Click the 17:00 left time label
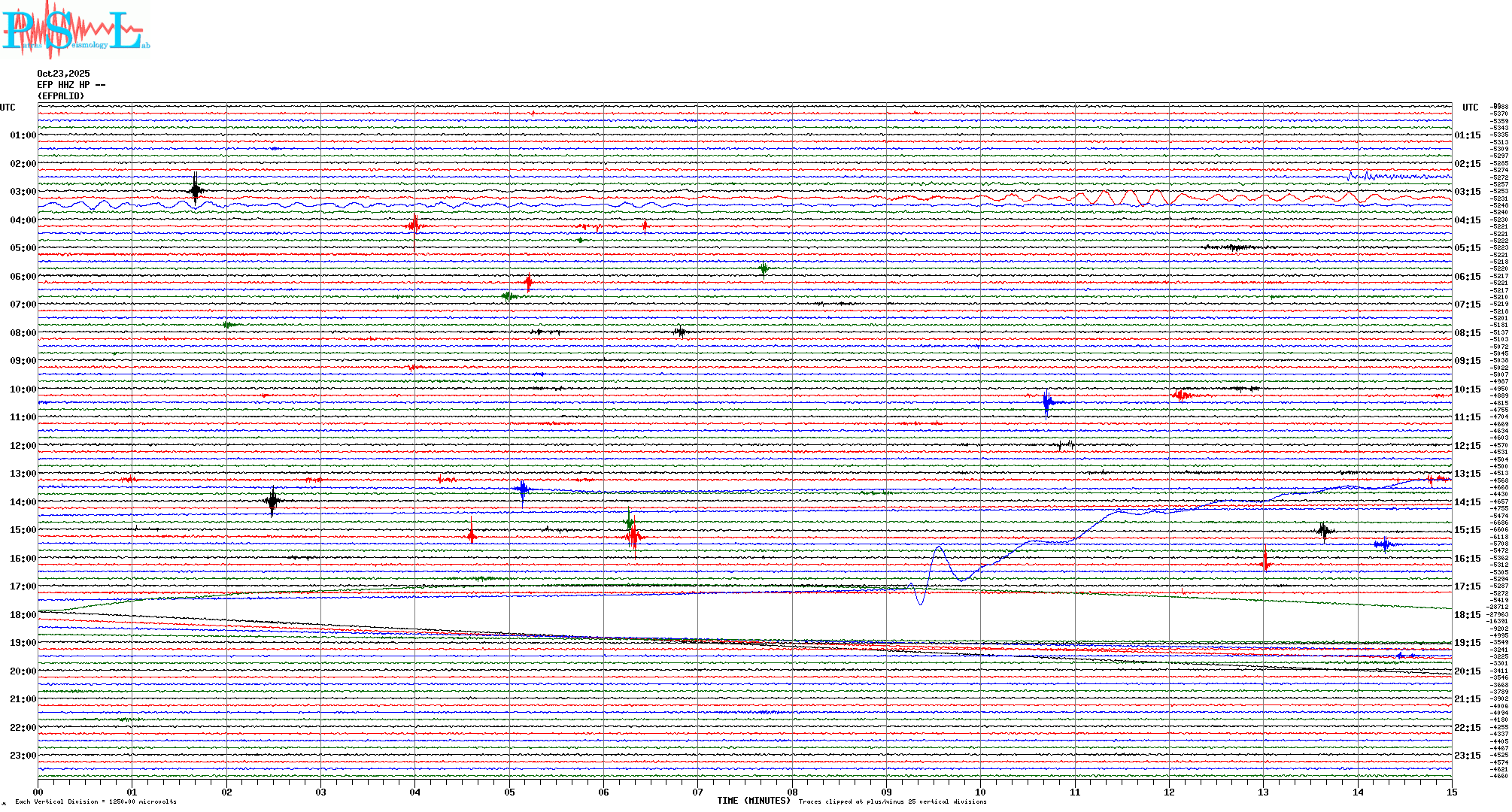 pos(23,586)
